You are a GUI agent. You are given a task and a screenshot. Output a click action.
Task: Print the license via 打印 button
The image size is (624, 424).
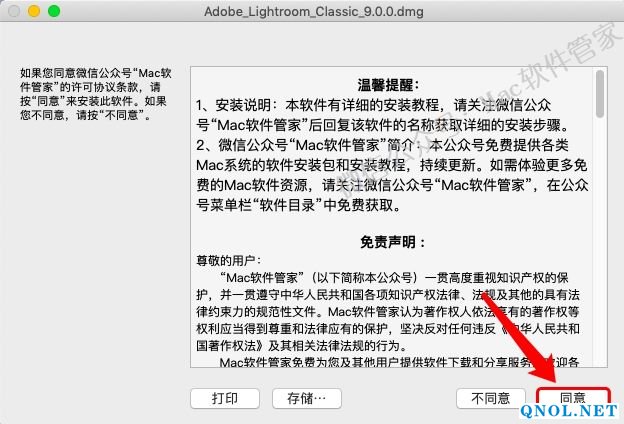[x=225, y=398]
